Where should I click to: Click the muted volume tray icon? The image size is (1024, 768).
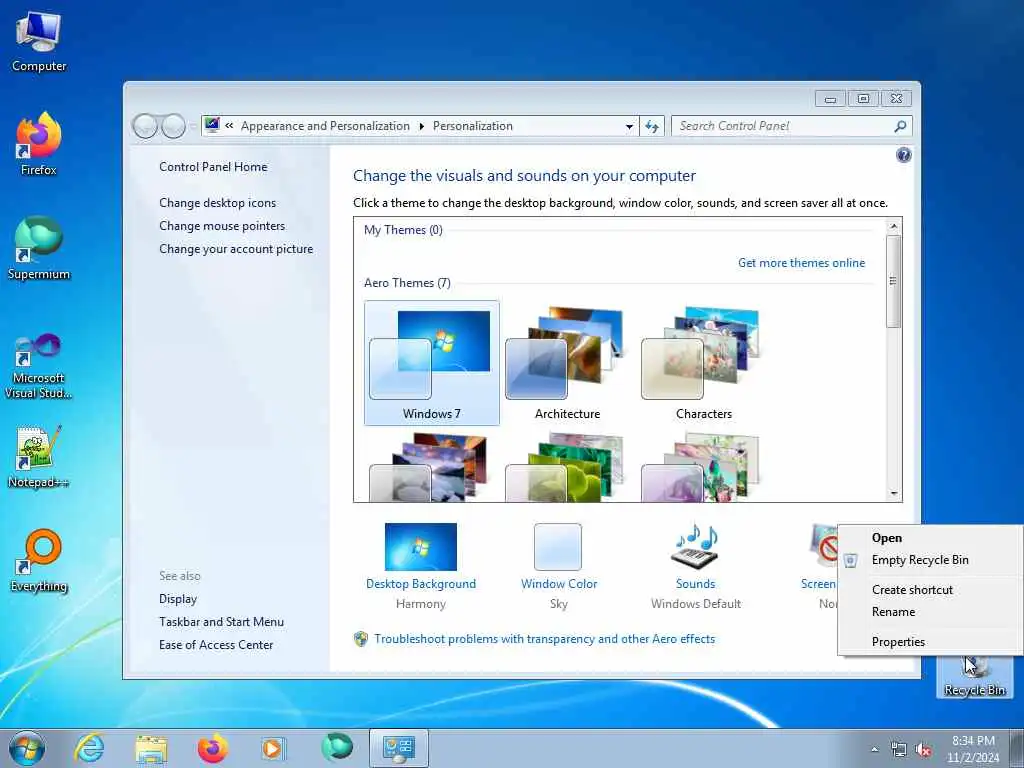(923, 750)
